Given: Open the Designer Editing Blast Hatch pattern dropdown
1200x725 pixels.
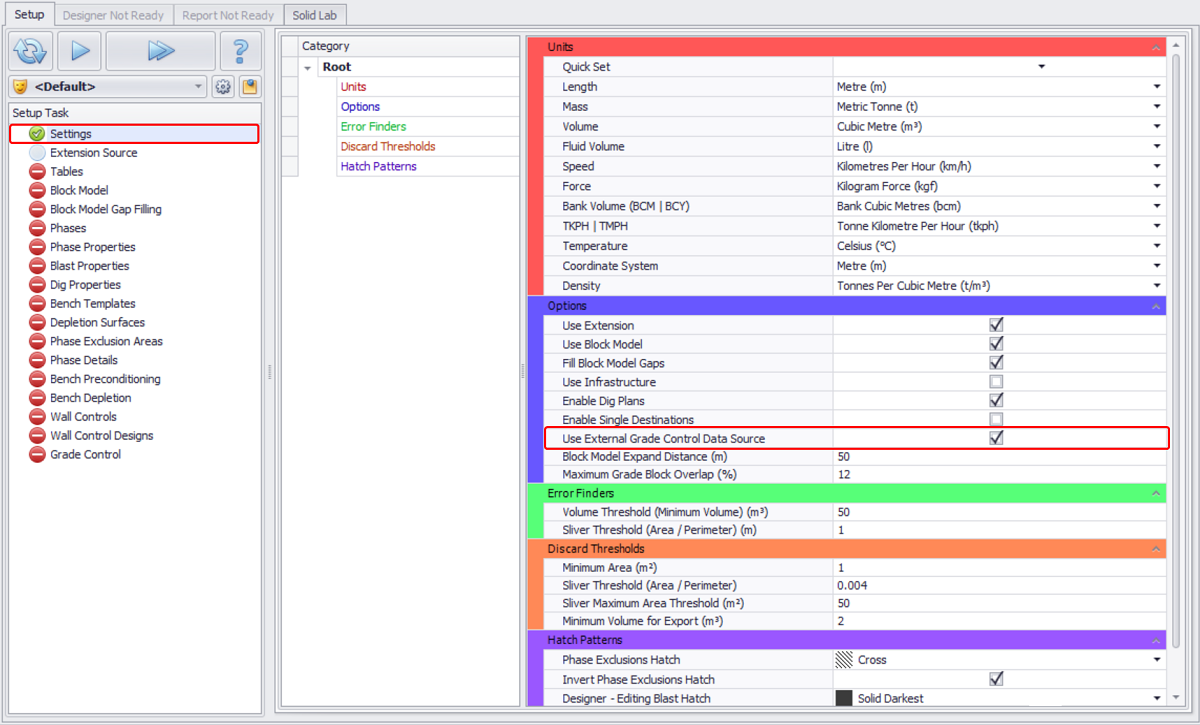Looking at the screenshot, I should pos(1156,698).
